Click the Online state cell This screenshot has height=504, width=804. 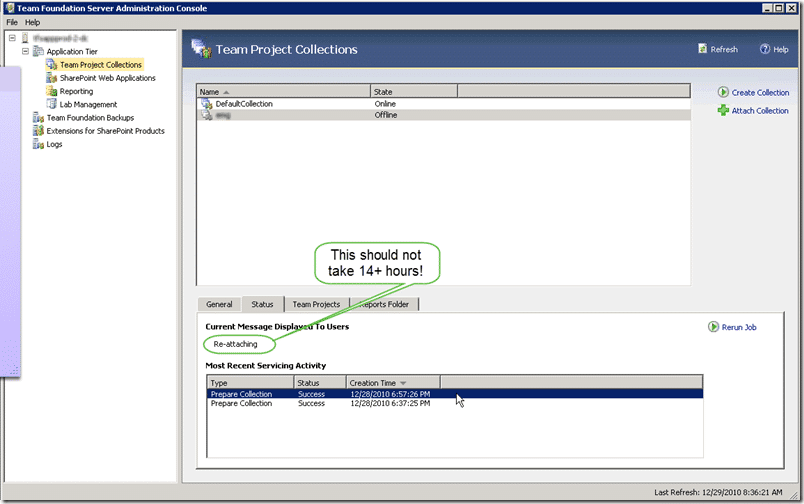pos(385,104)
